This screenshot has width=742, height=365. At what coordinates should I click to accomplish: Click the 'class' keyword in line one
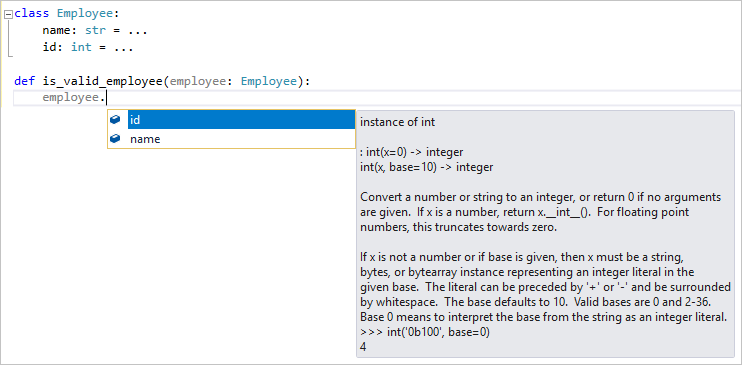(32, 14)
